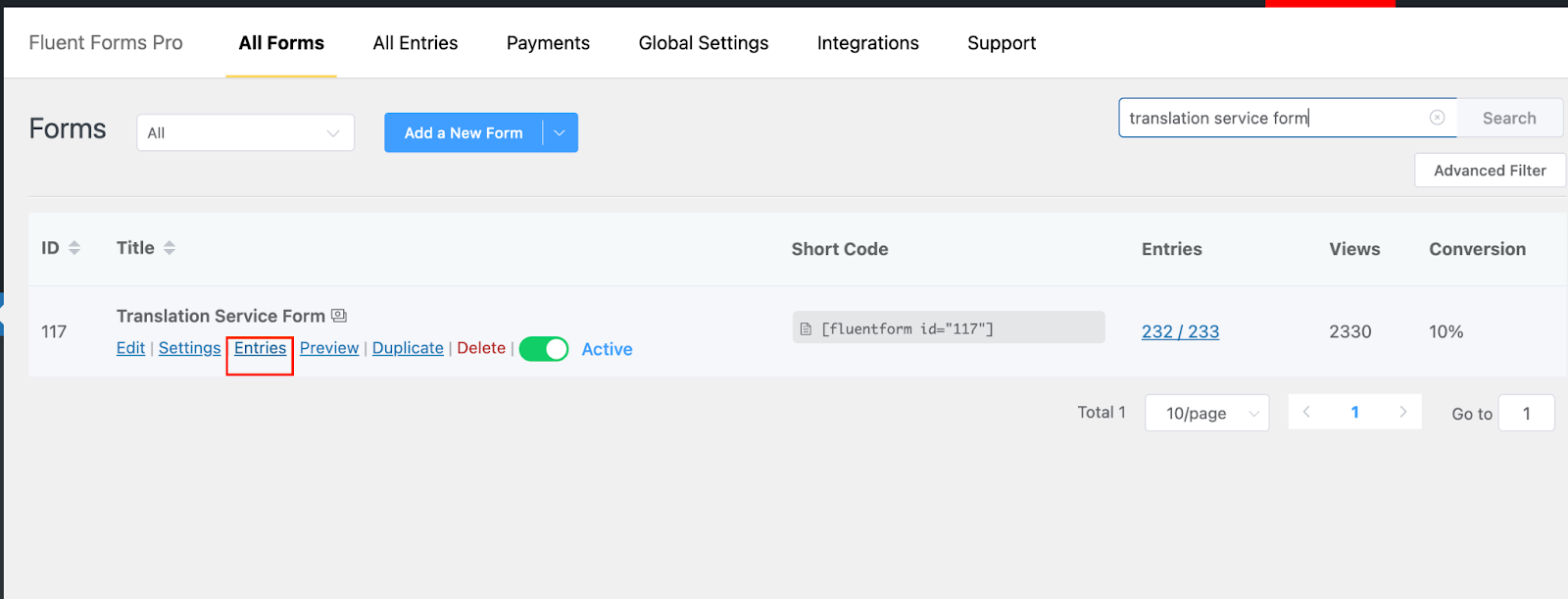
Task: Click the Edit link for form 117
Action: 130,348
